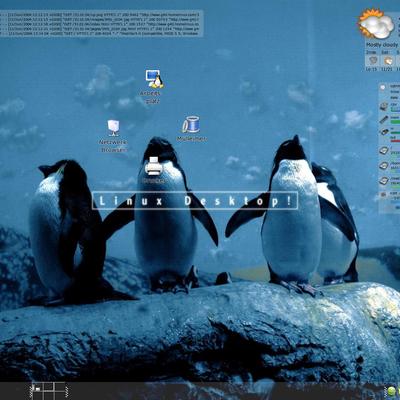
Task: Click the uptime clock icon in system monitor
Action: 383,87
